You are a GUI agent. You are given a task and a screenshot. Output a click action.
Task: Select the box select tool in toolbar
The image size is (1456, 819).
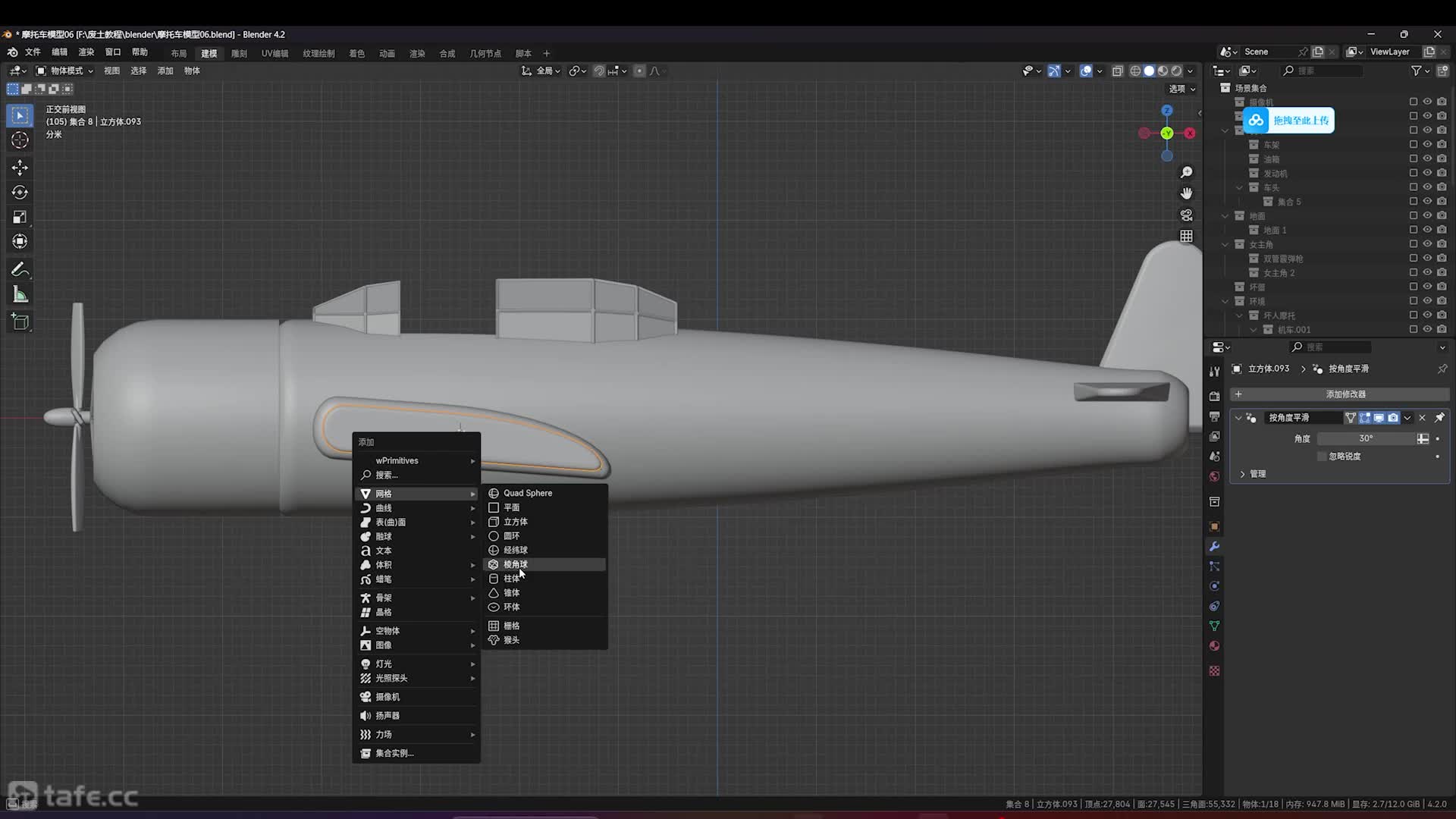point(20,115)
